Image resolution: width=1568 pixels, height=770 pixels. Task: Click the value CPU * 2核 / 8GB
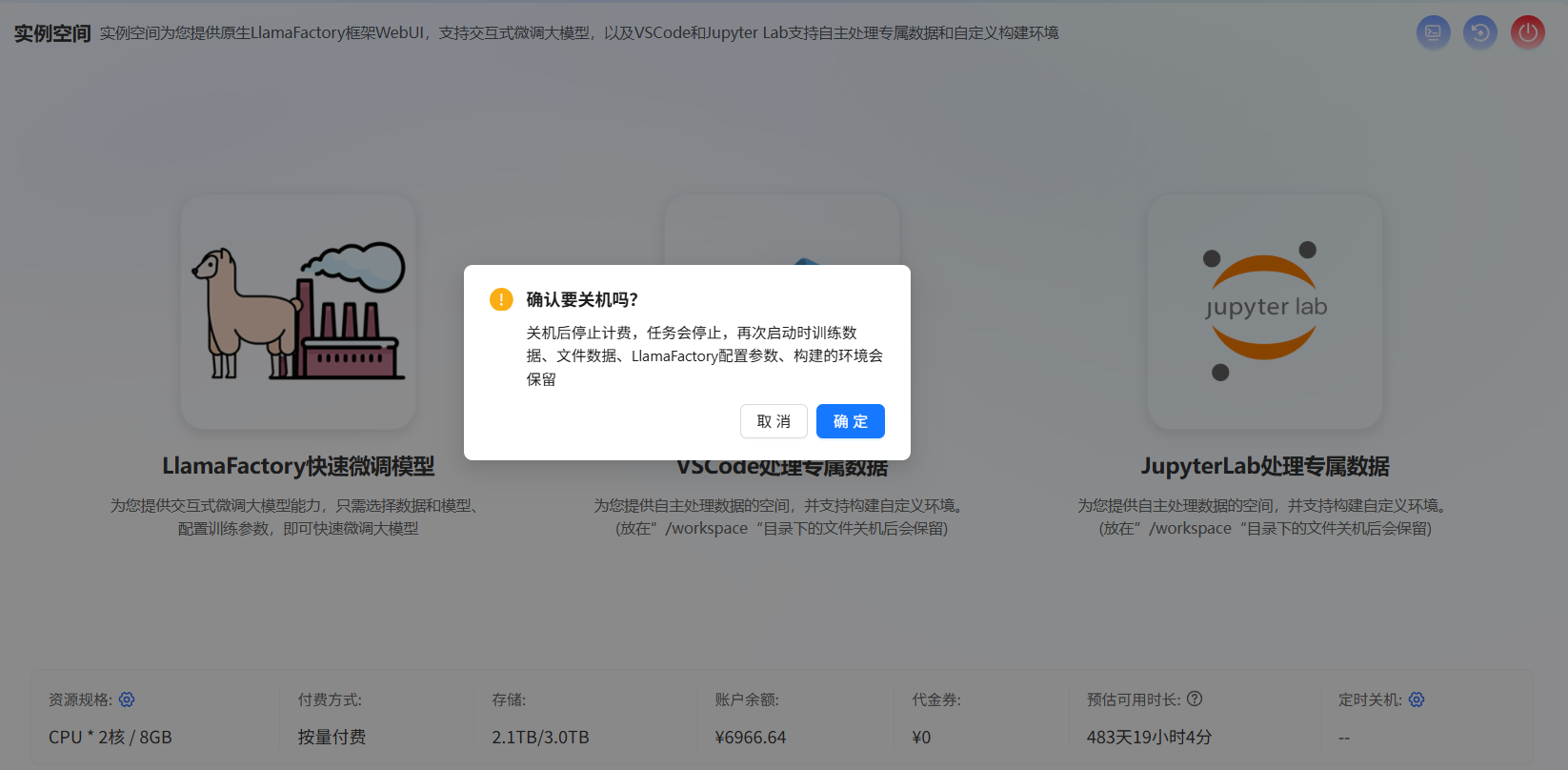click(111, 737)
